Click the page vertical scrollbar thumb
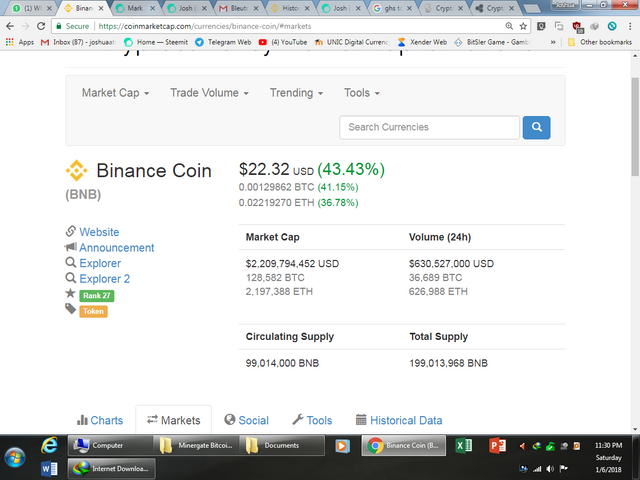The width and height of the screenshot is (640, 480). [x=635, y=127]
